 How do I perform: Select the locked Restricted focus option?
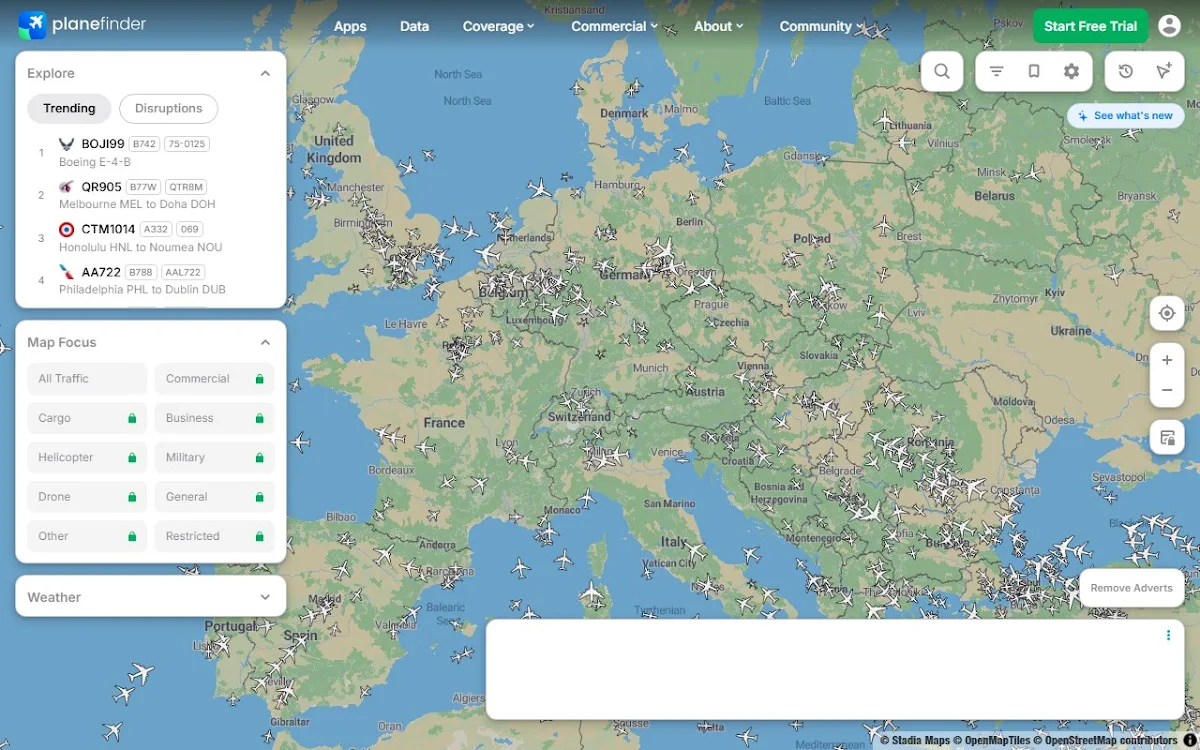tap(214, 536)
